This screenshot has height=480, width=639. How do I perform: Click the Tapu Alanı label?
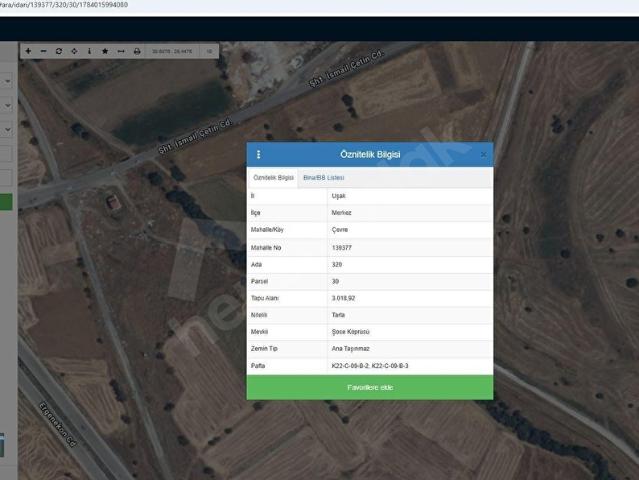click(265, 298)
